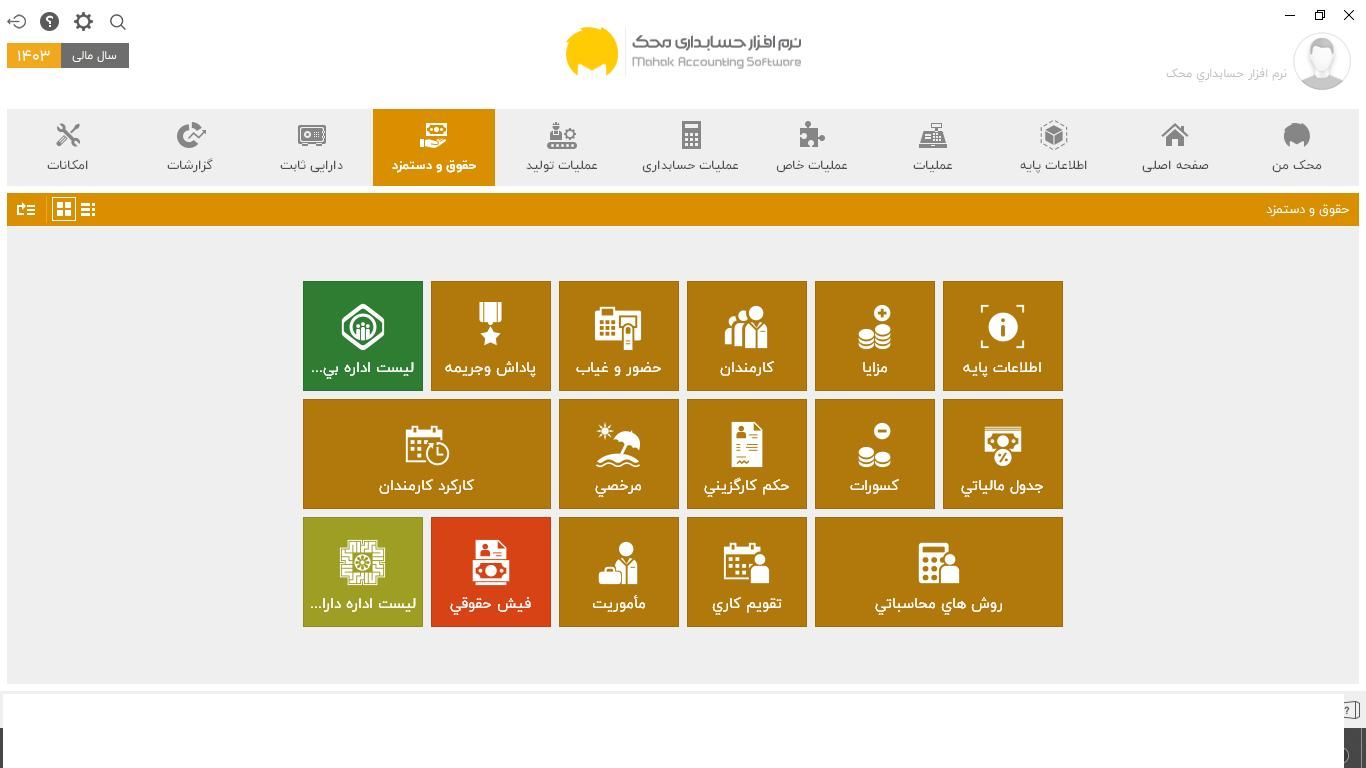Open the پاداش وجريمه tile
The height and width of the screenshot is (768, 1366).
click(490, 336)
